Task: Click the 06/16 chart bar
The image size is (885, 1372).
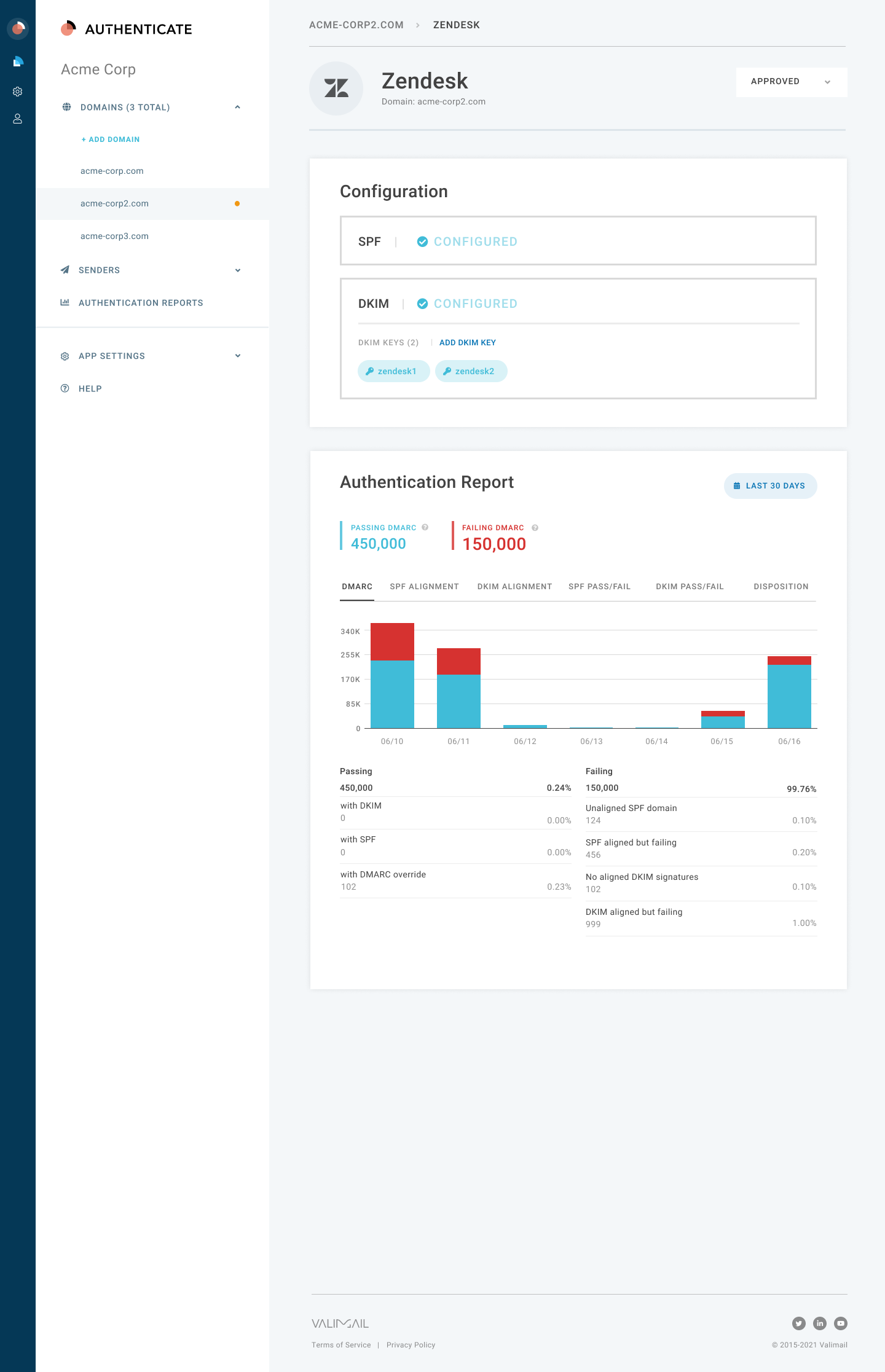Action: tap(789, 692)
